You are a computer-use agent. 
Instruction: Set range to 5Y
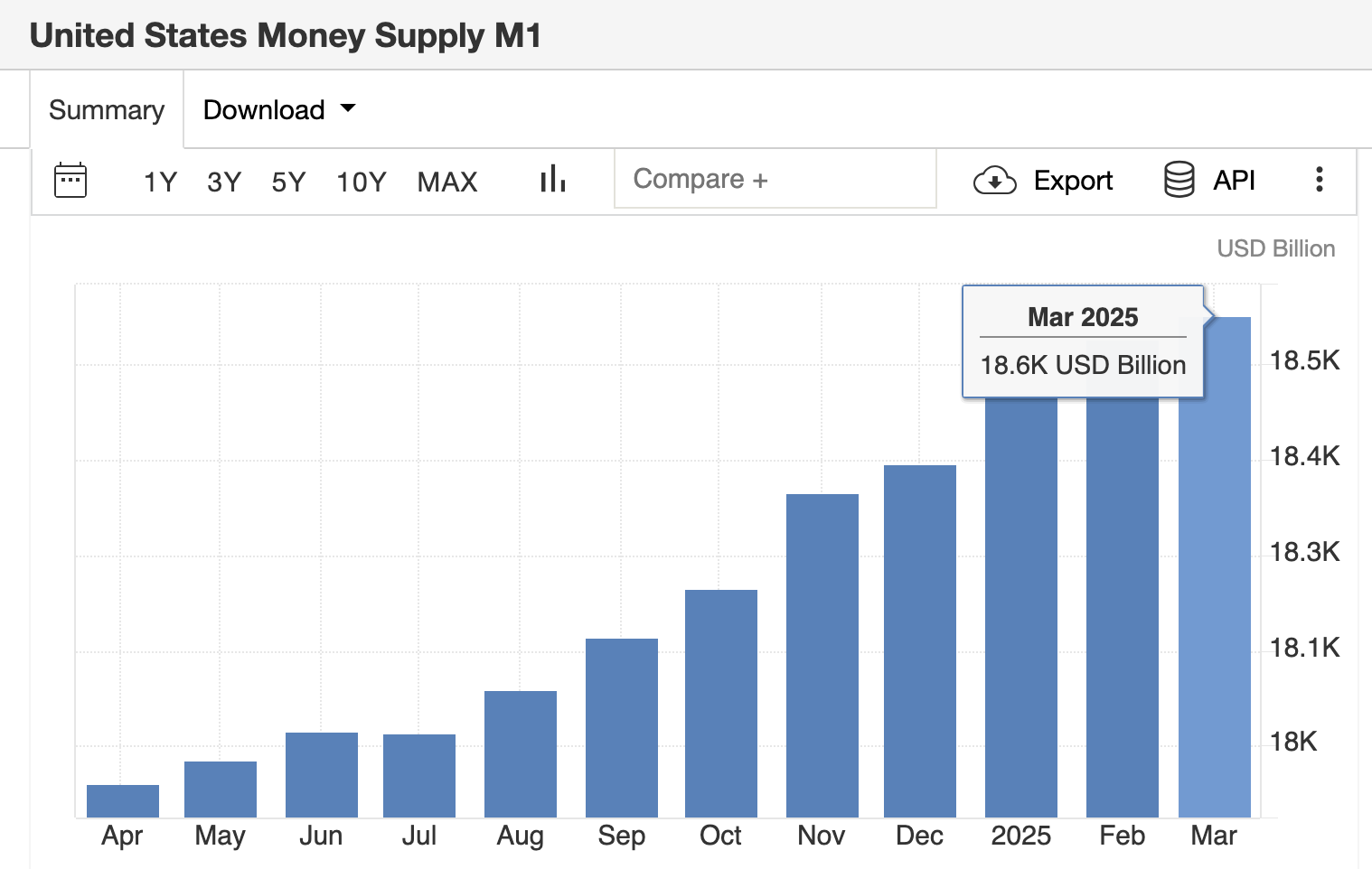pyautogui.click(x=289, y=182)
